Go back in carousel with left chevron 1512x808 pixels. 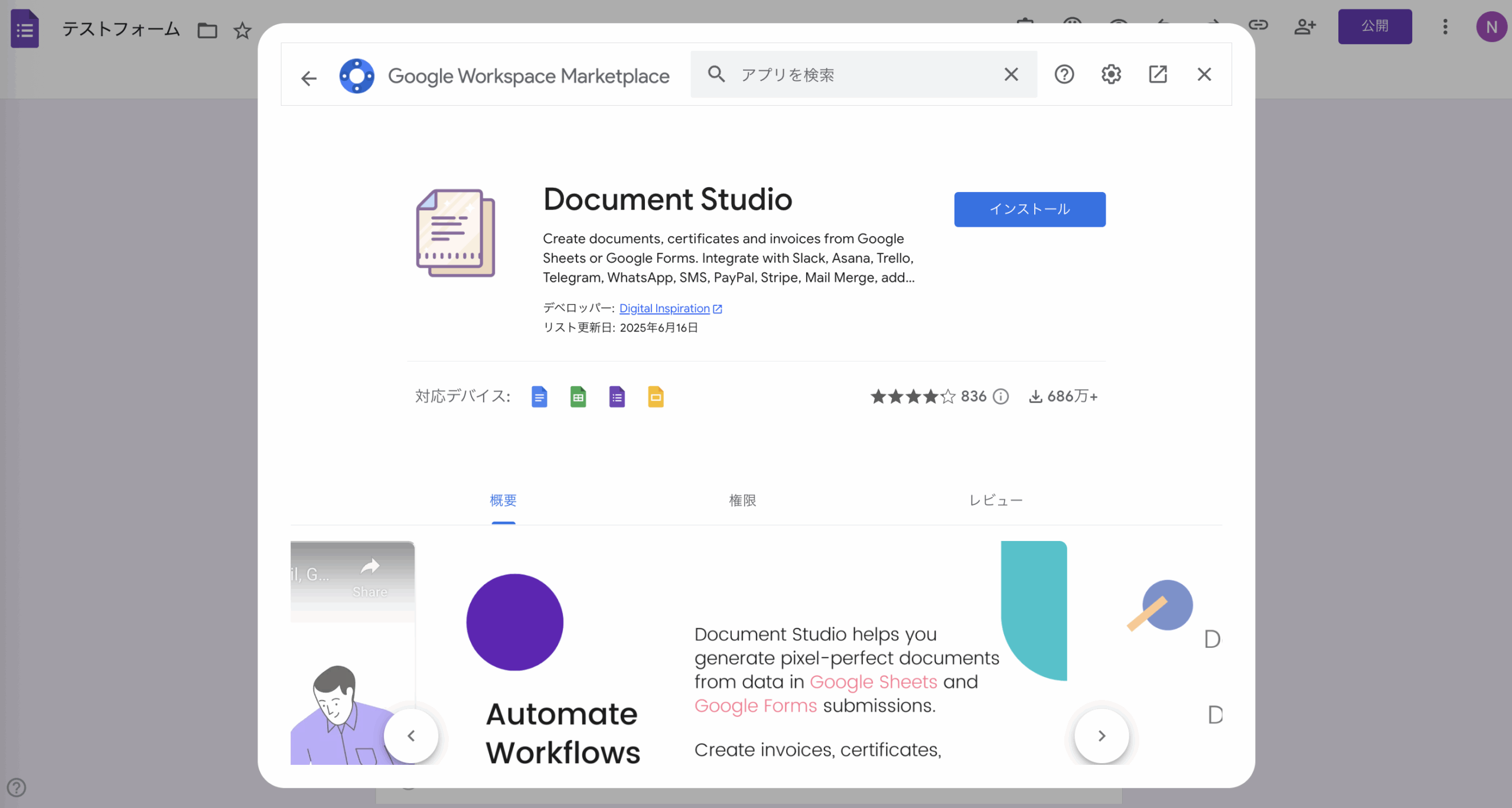coord(412,735)
